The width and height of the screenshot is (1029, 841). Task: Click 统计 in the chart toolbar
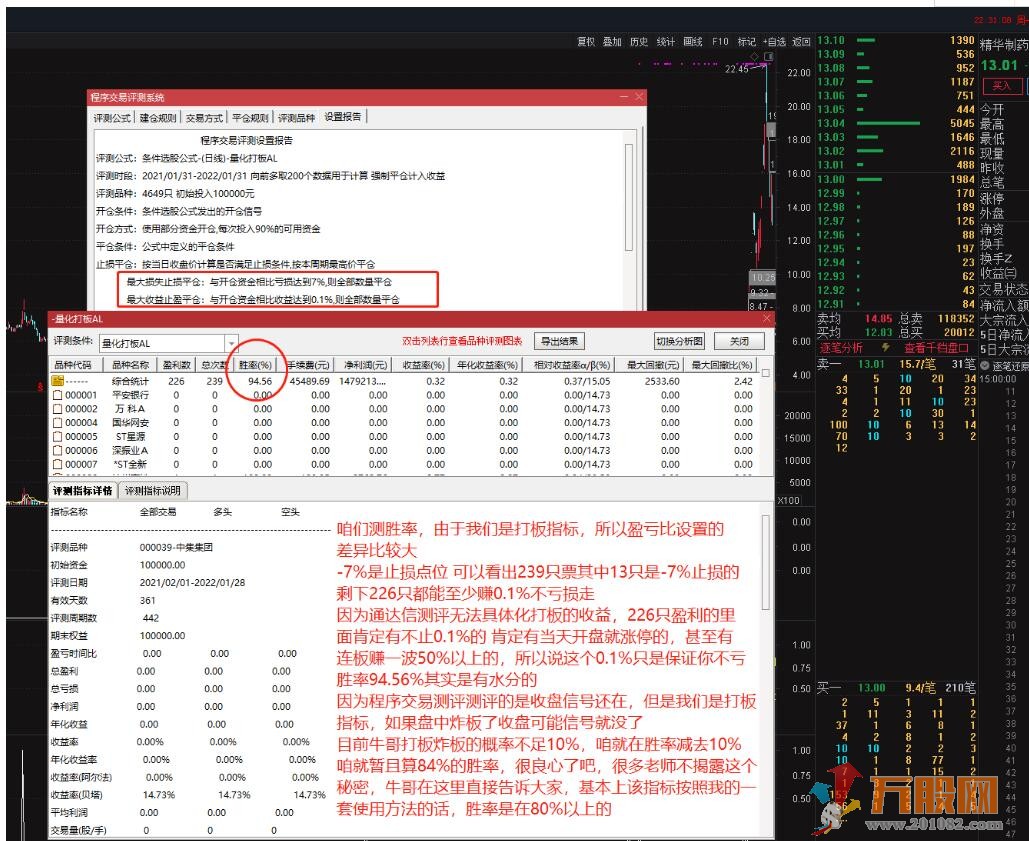click(665, 41)
